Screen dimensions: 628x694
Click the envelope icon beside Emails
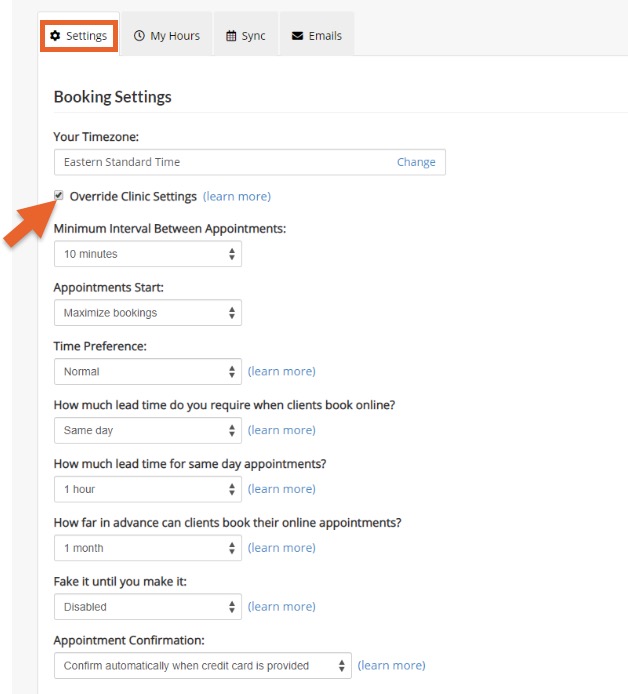pos(297,36)
